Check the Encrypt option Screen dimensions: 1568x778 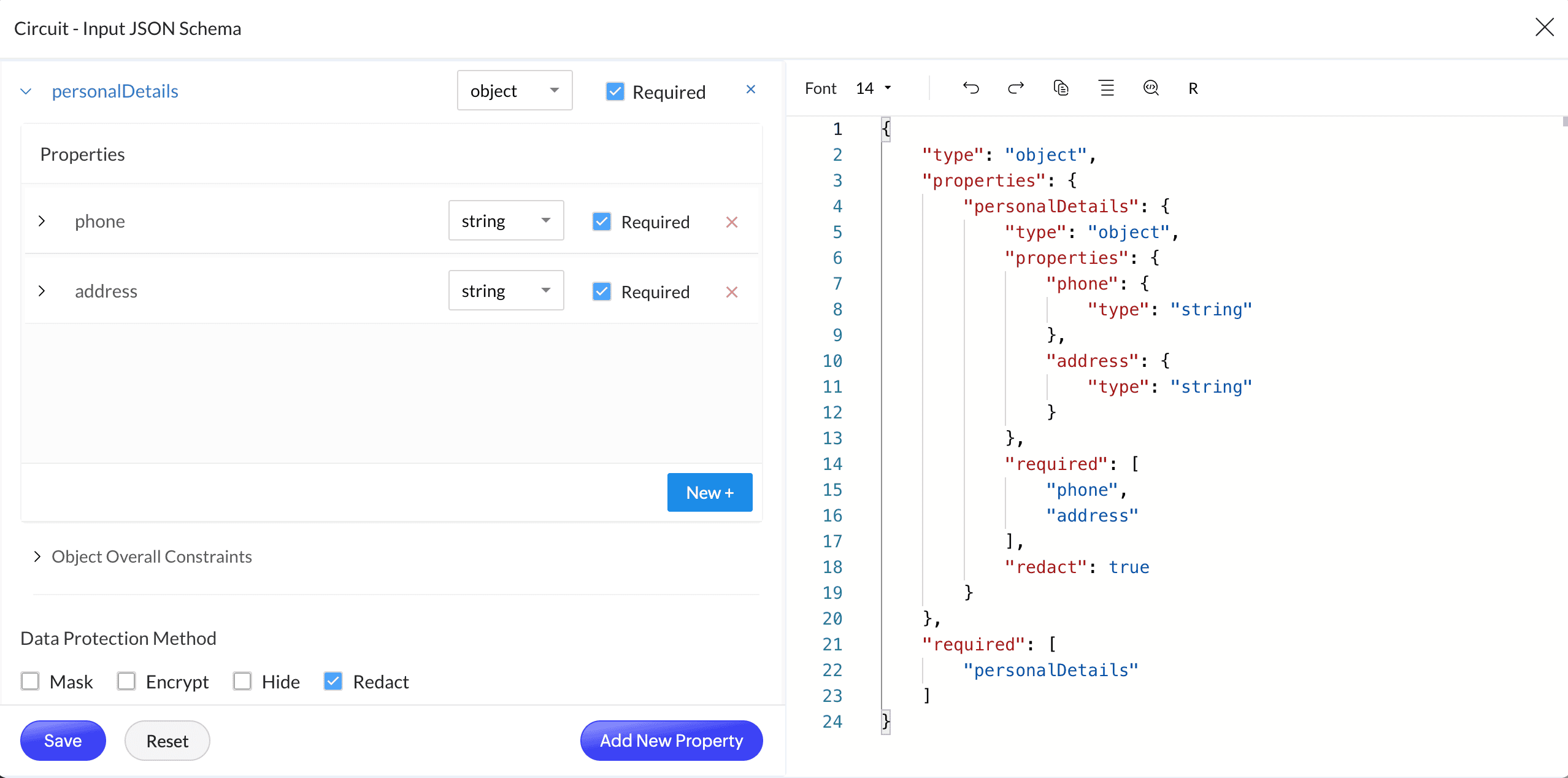coord(126,681)
